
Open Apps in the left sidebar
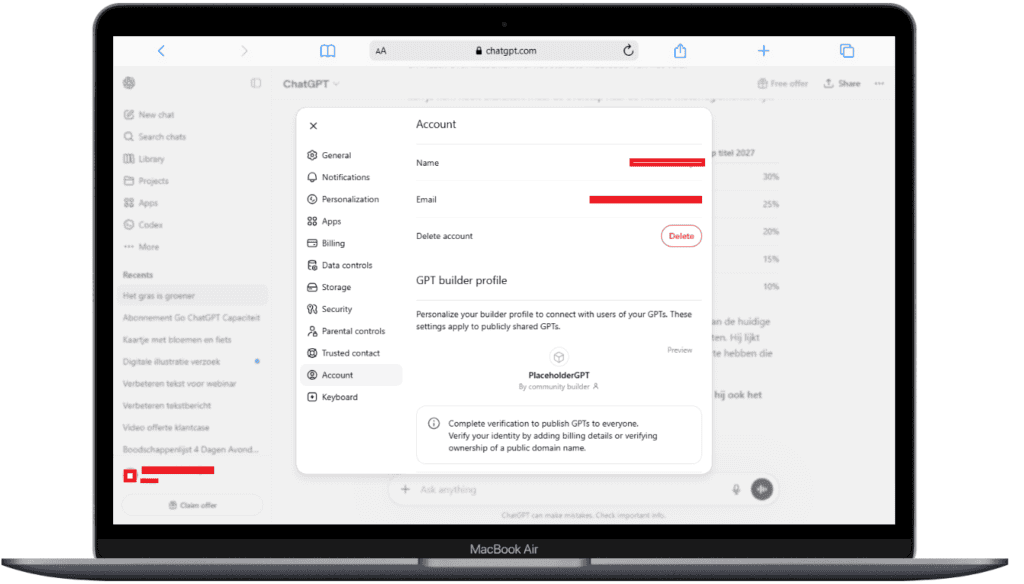coord(141,203)
